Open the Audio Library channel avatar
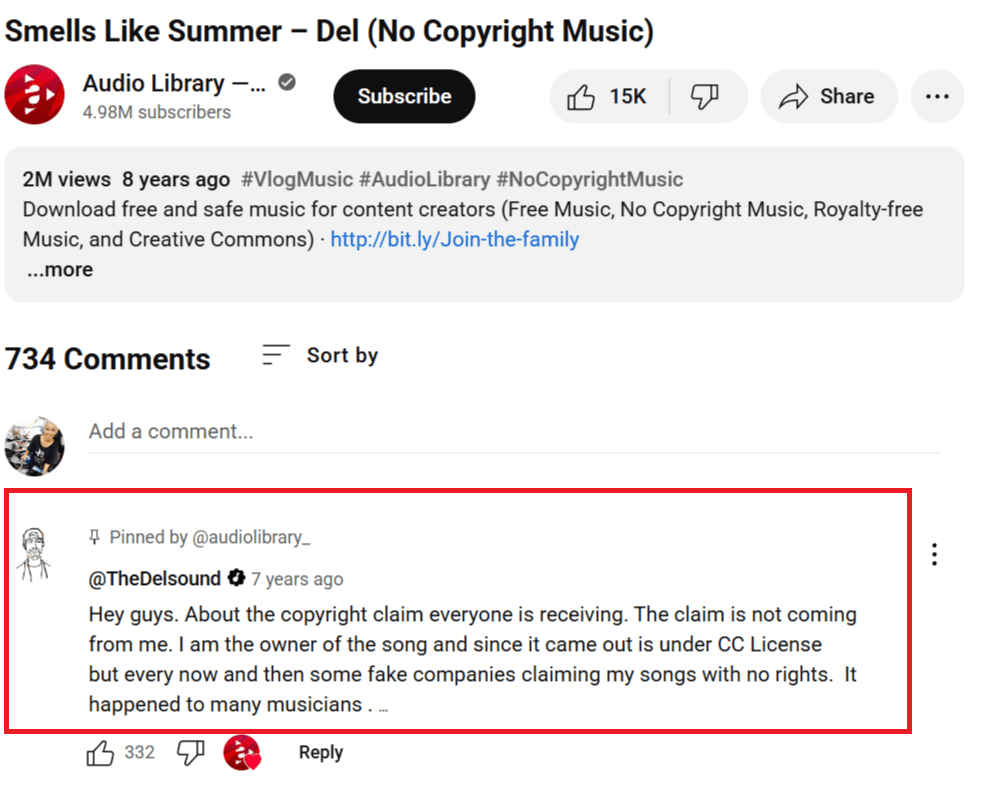Screen dimensions: 981x787 35,96
